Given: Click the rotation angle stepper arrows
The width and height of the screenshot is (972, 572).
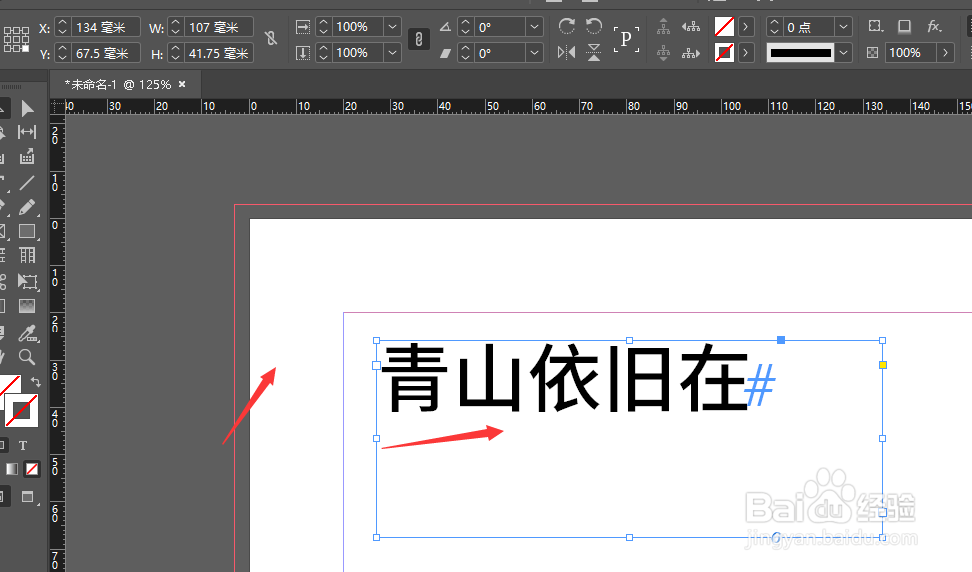Looking at the screenshot, I should 466,27.
